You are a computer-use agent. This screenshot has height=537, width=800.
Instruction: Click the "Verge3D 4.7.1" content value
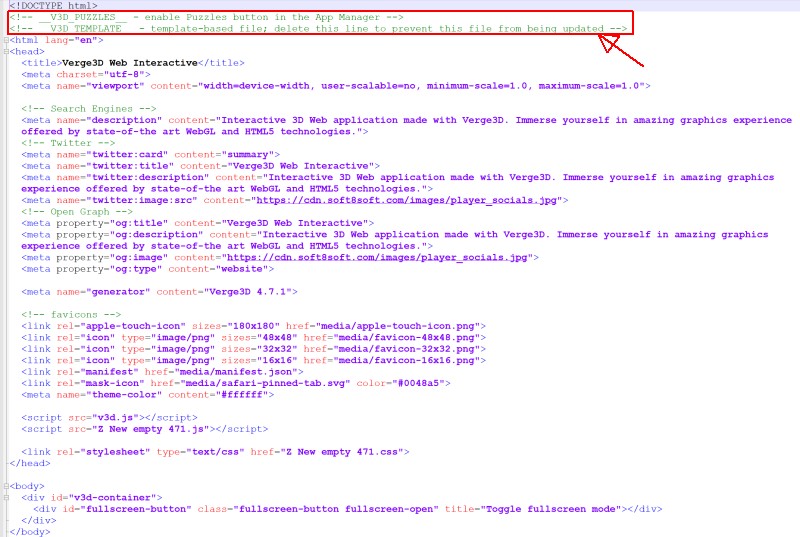pos(247,292)
